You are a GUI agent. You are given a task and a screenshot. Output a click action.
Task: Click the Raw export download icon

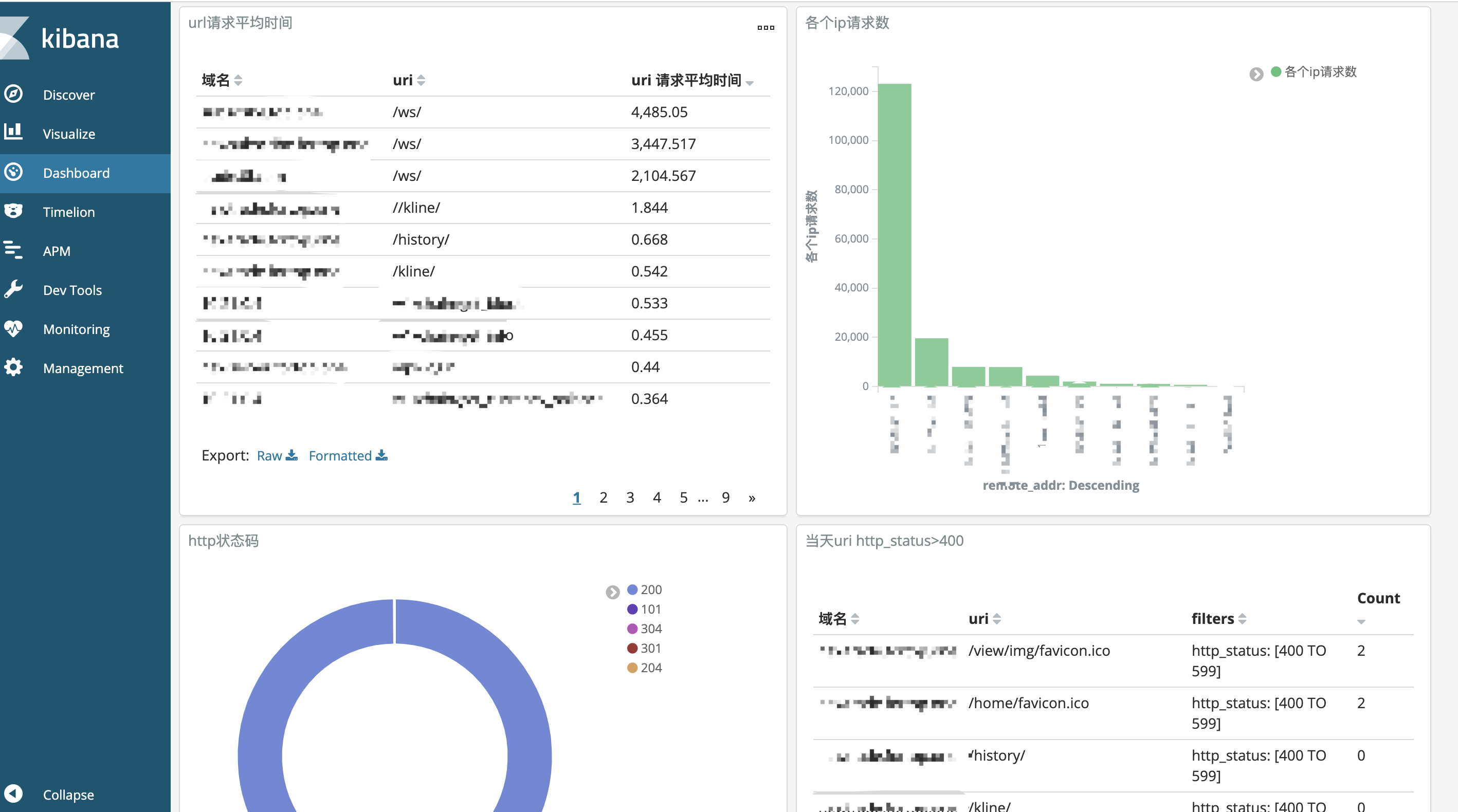tap(292, 455)
